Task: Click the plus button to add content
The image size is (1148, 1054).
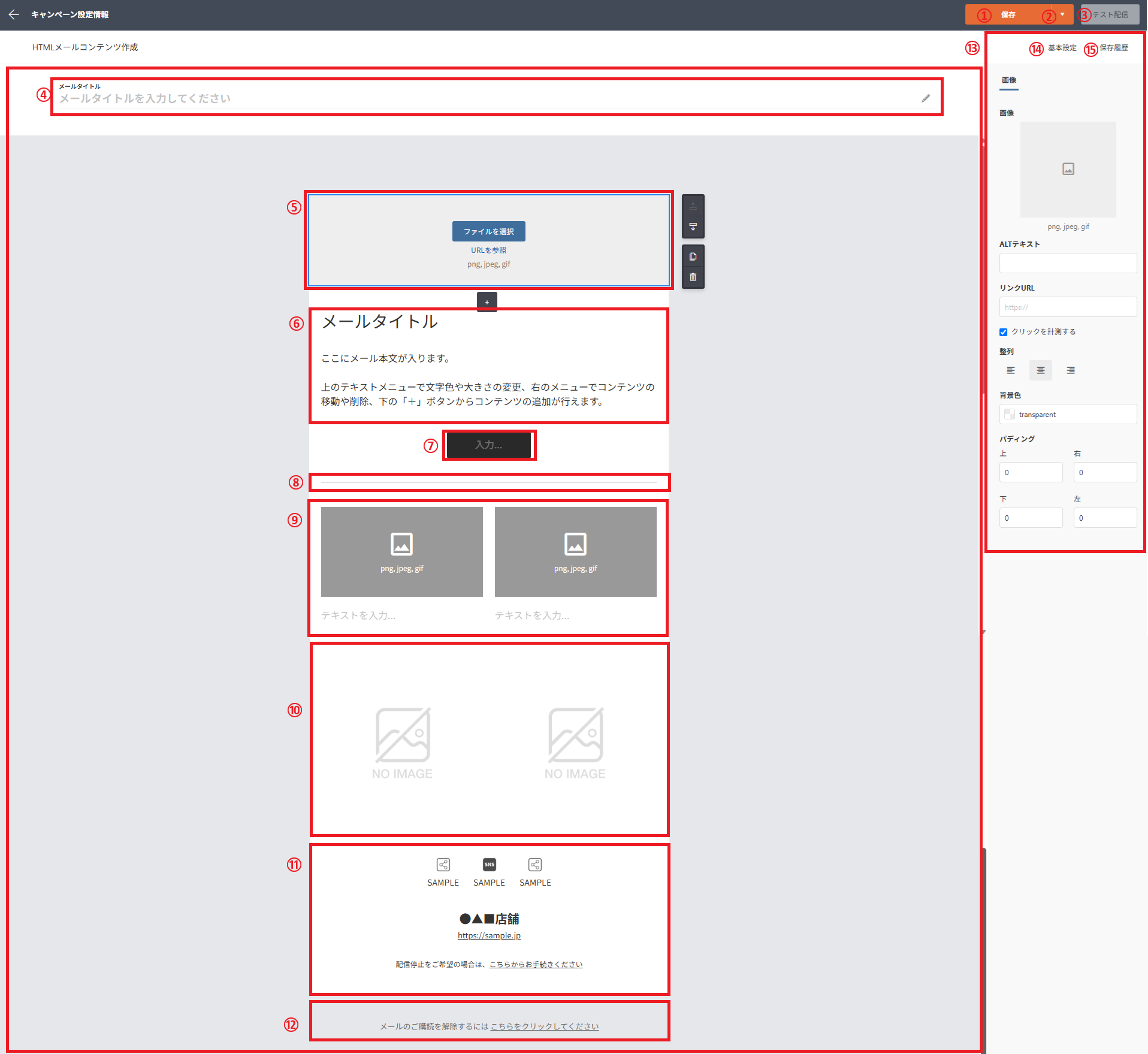Action: pyautogui.click(x=487, y=302)
